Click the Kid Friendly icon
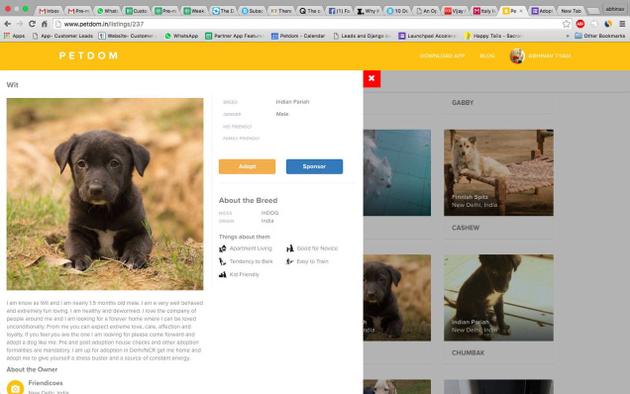The height and width of the screenshot is (394, 630). coord(223,275)
